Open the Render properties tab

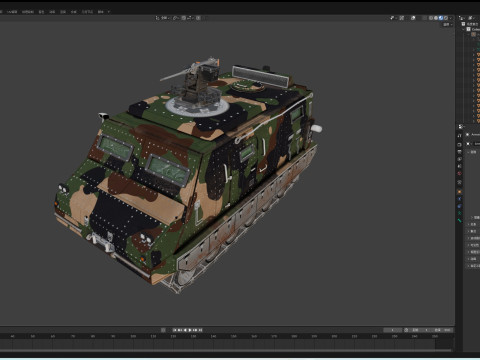[459, 144]
